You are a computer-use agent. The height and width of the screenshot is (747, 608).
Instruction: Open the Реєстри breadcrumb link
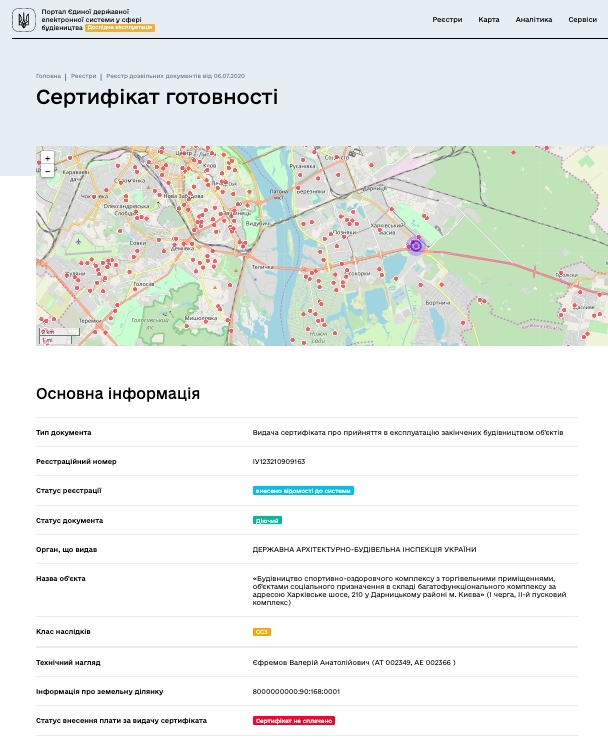(x=83, y=76)
